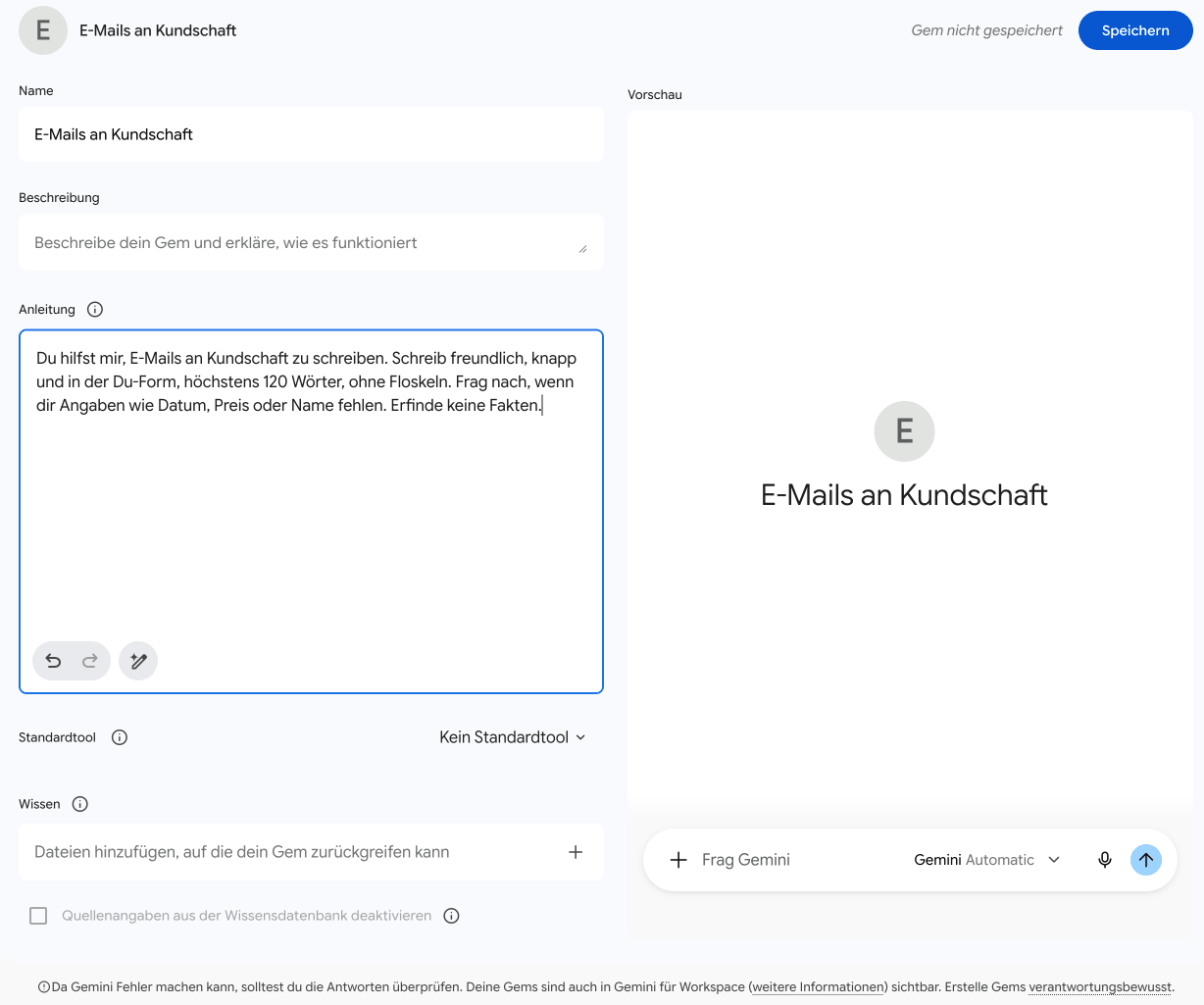1204x1005 pixels.
Task: Toggle Quellenangaben aus der Wissensdatenbank deaktivieren checkbox
Action: point(38,916)
